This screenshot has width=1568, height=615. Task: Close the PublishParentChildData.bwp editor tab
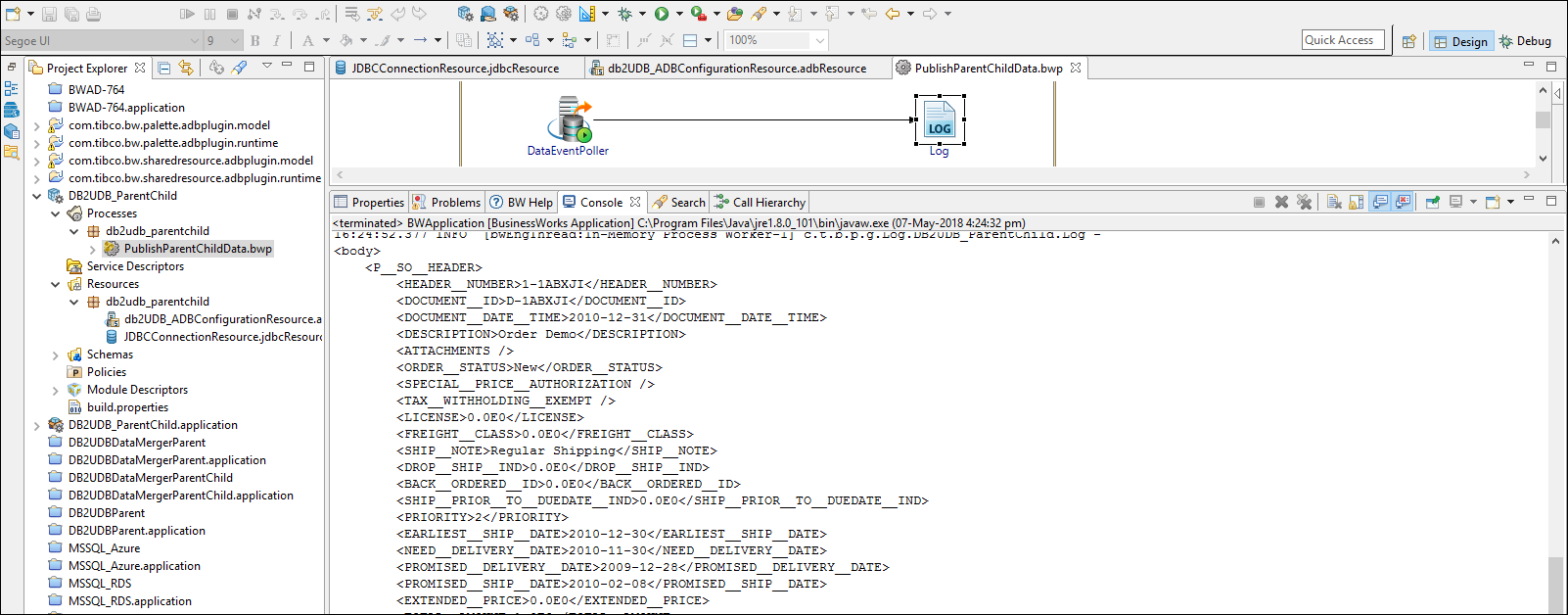1076,68
